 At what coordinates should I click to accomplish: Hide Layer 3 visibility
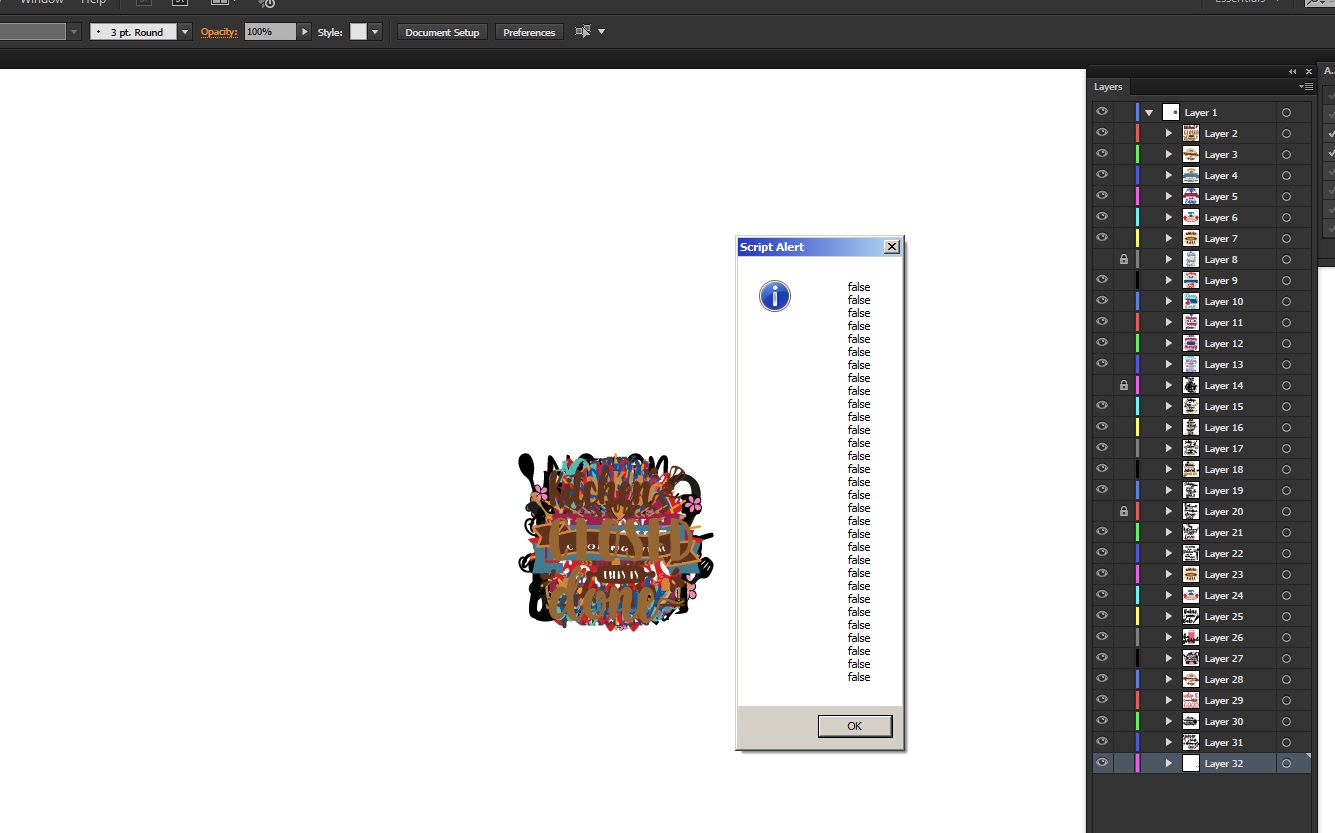[x=1102, y=155]
